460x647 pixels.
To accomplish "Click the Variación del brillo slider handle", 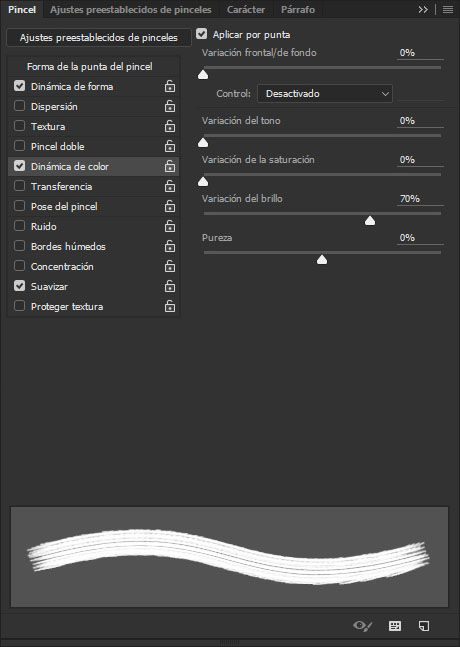I will 370,221.
